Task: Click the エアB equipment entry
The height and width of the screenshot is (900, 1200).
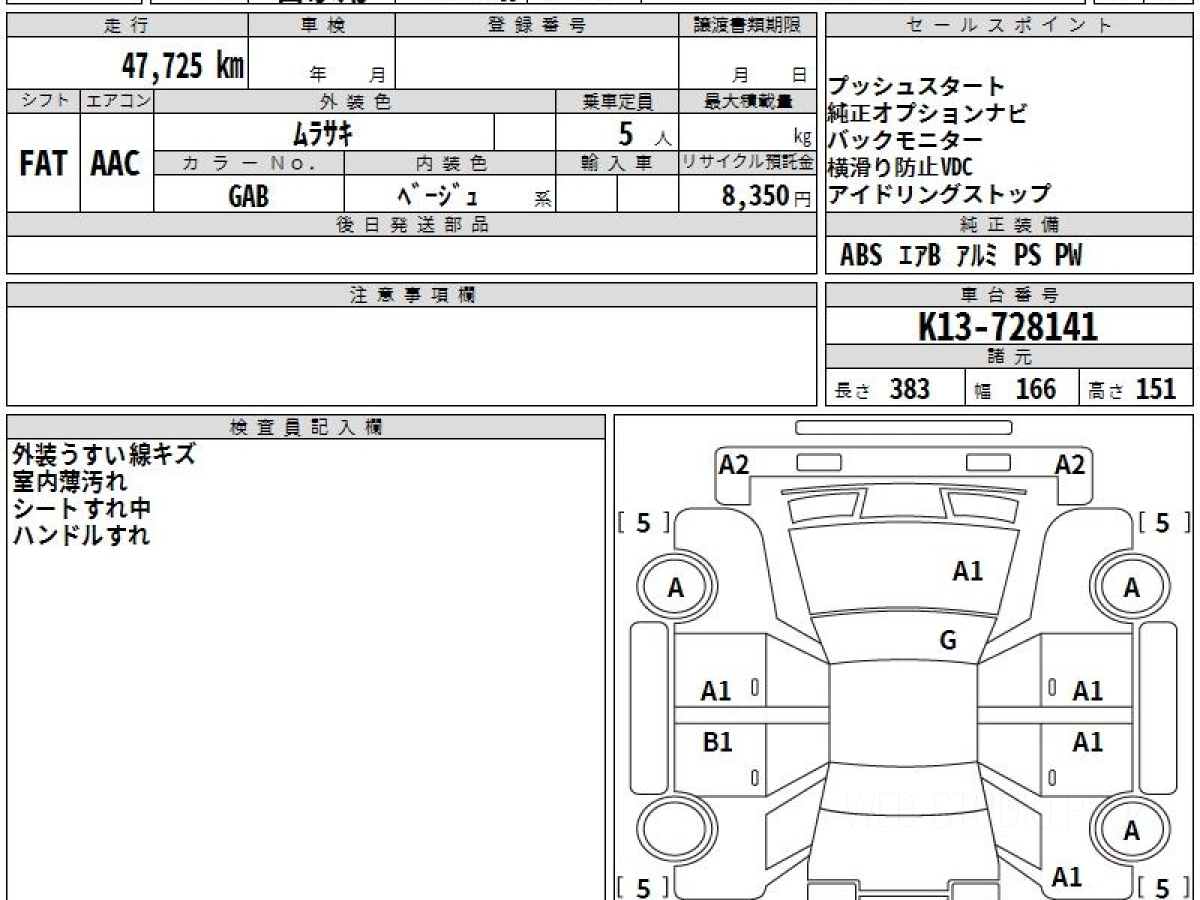Action: pyautogui.click(x=920, y=256)
